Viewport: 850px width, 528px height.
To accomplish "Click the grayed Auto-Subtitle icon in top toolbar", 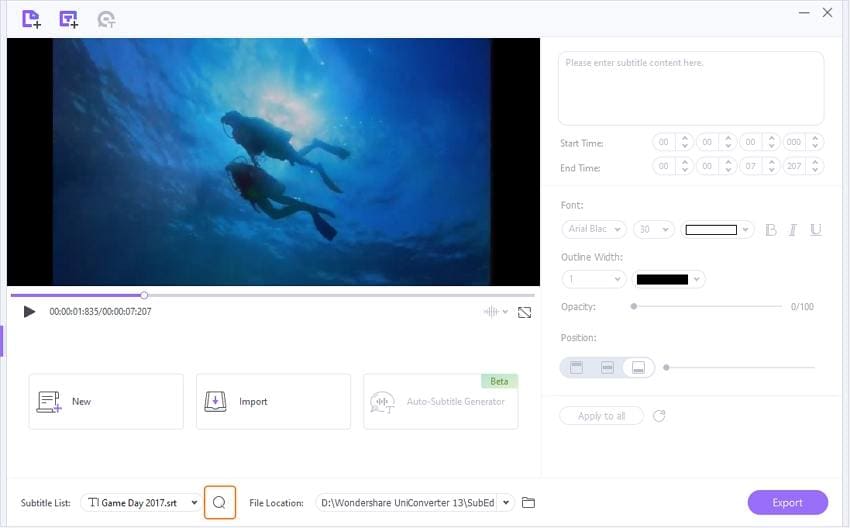I will 106,20.
